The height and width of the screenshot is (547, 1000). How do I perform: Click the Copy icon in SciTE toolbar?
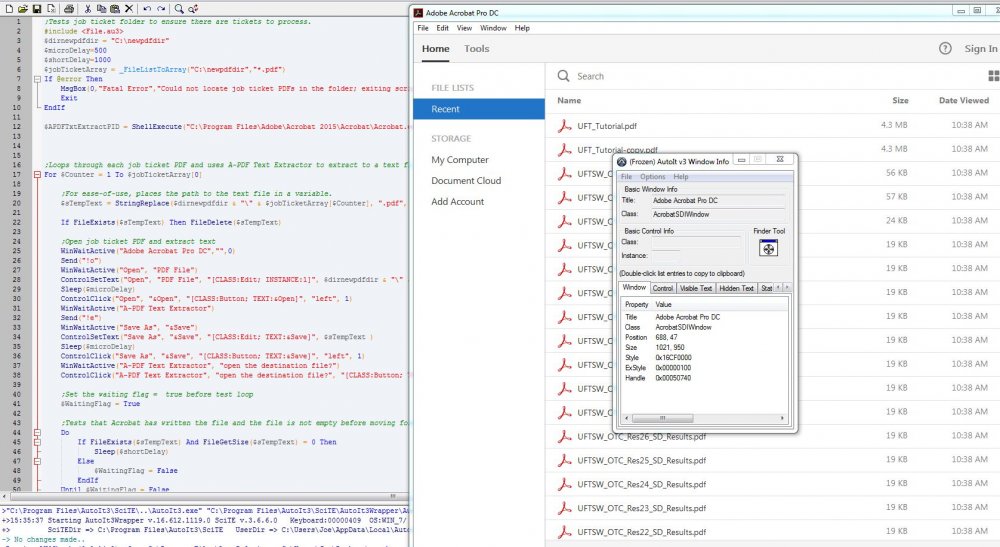[x=101, y=8]
